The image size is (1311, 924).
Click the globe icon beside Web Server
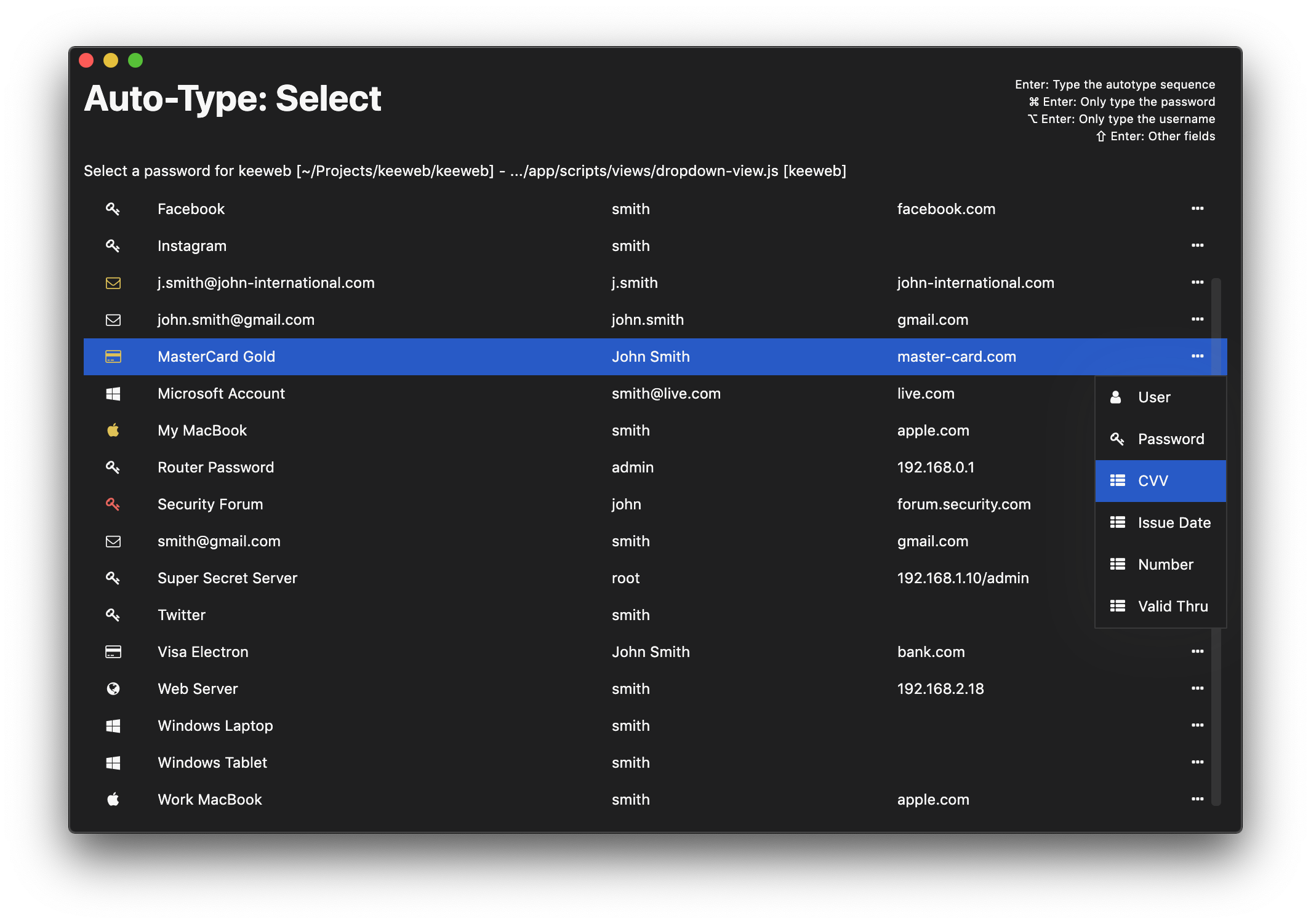113,689
